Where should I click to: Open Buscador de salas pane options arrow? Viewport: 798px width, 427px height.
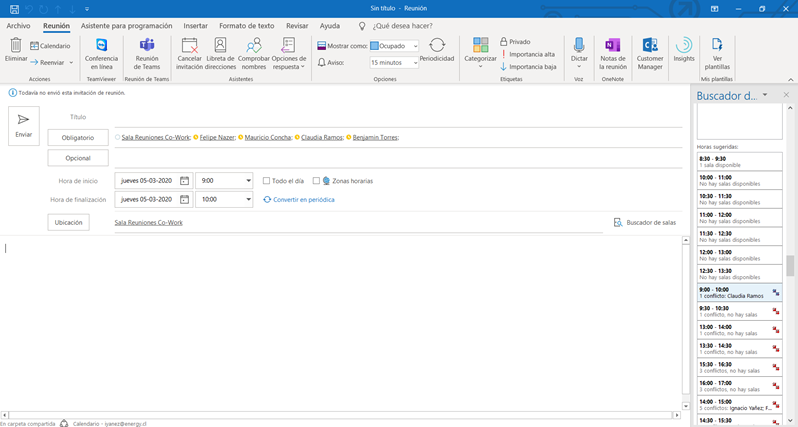[765, 95]
